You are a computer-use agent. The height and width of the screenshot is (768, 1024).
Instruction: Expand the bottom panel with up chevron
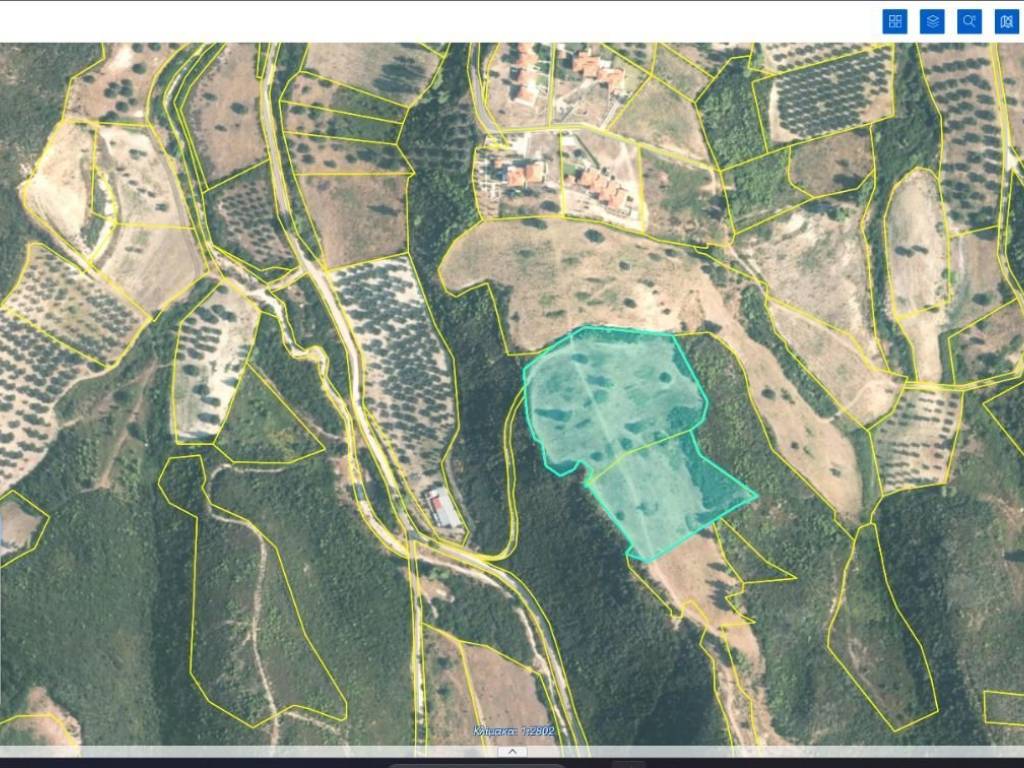pyautogui.click(x=512, y=751)
